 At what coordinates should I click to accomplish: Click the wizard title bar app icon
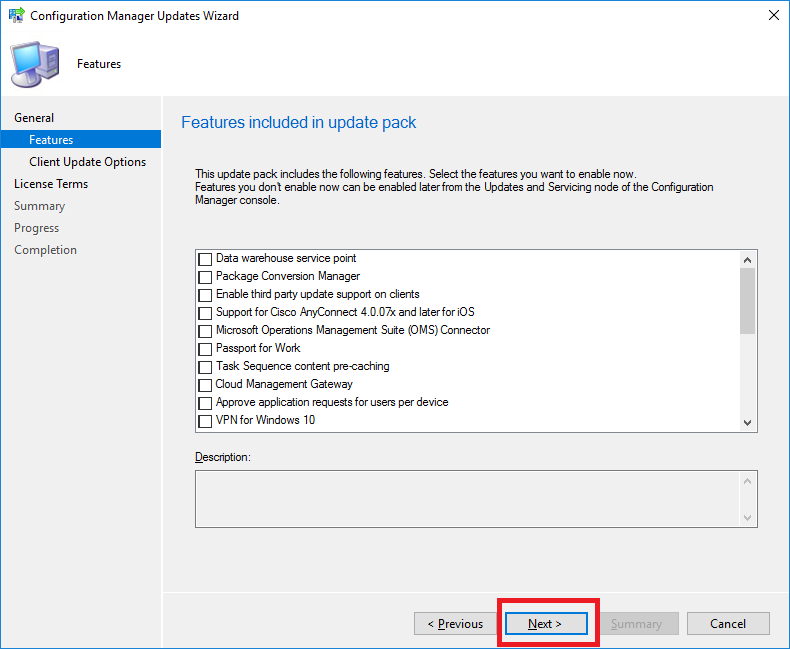point(16,16)
